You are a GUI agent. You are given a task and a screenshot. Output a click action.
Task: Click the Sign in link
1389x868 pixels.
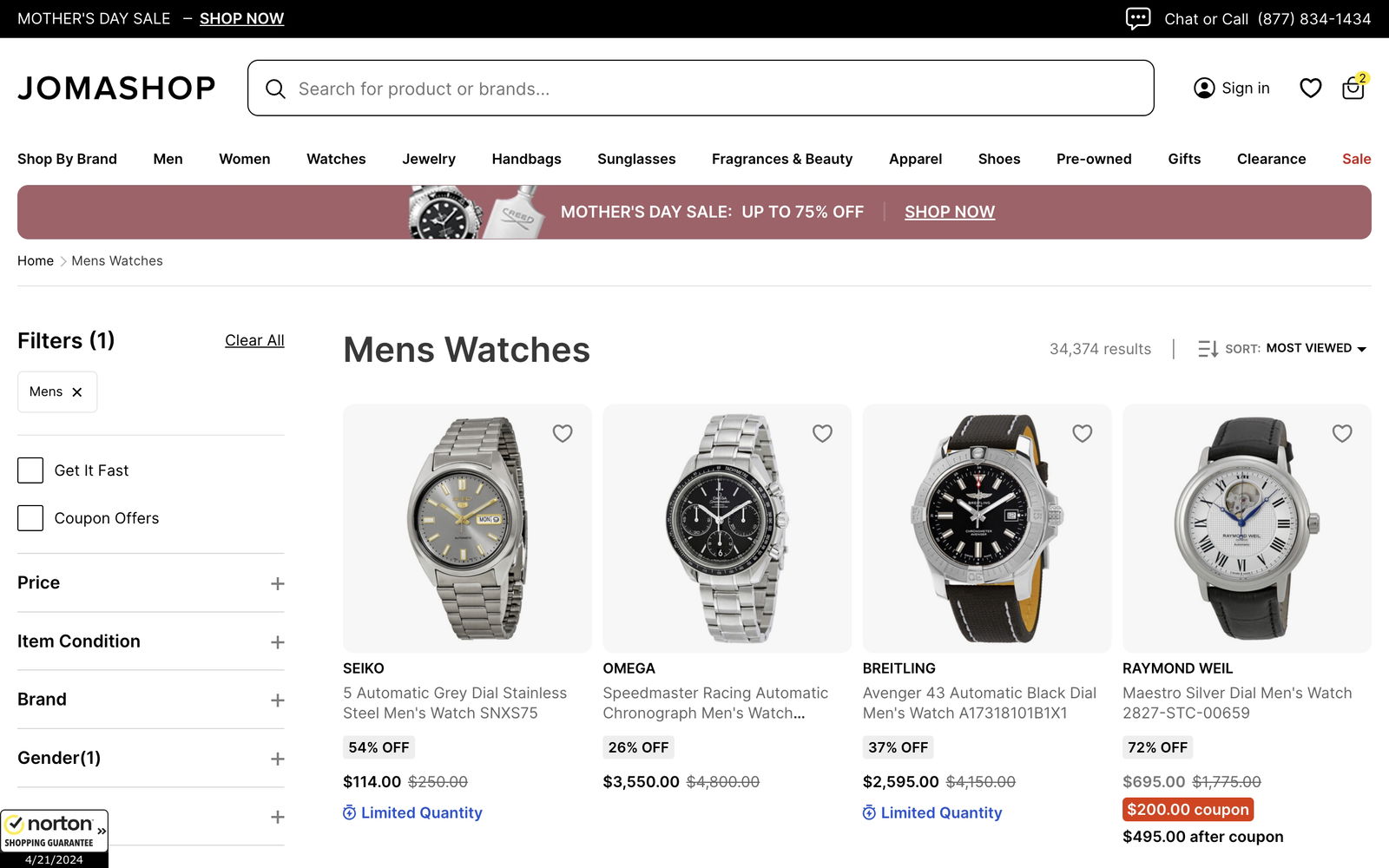click(1245, 88)
